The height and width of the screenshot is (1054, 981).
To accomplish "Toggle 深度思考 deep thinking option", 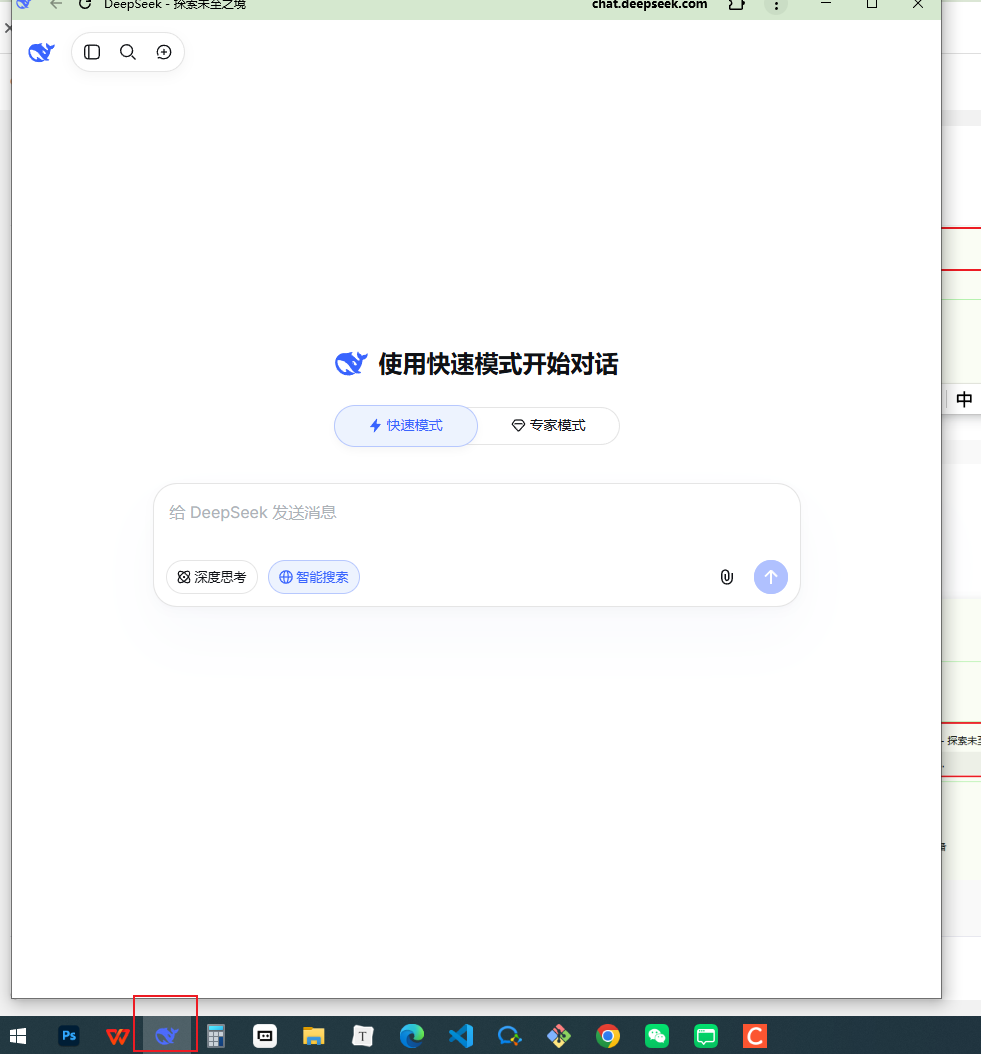I will click(212, 577).
